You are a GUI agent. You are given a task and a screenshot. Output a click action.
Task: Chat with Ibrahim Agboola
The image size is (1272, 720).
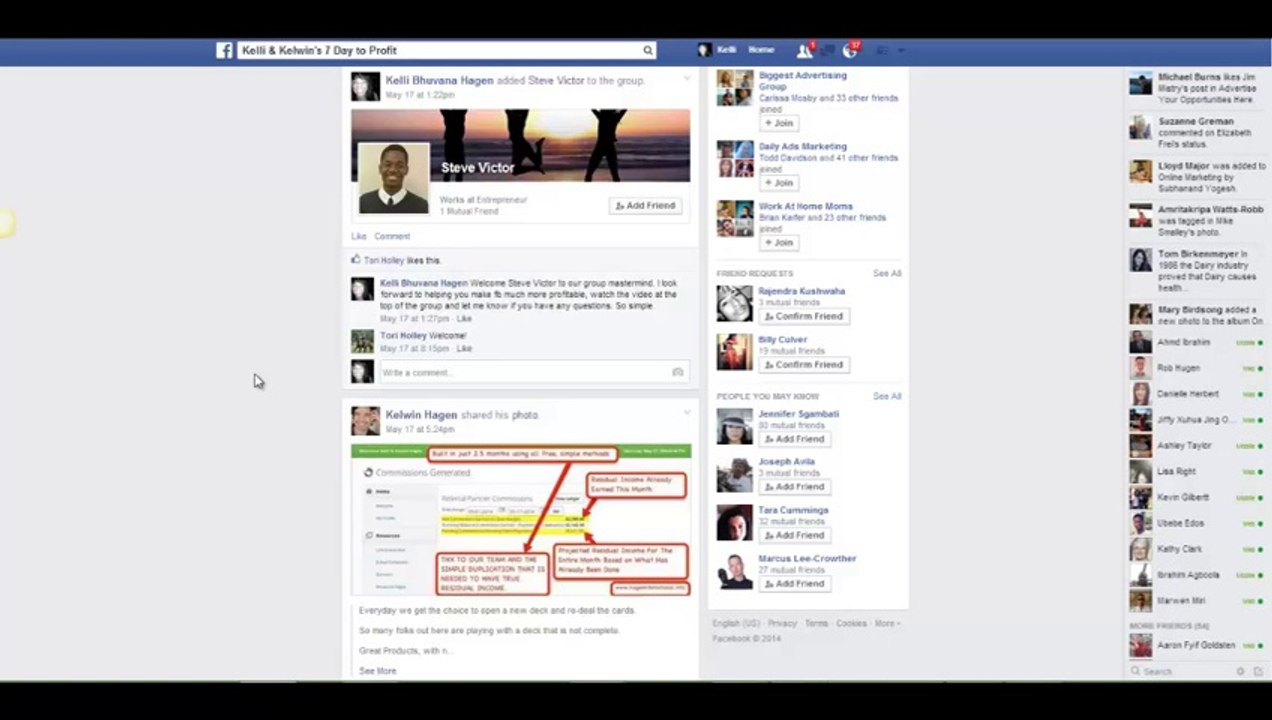pos(1197,575)
